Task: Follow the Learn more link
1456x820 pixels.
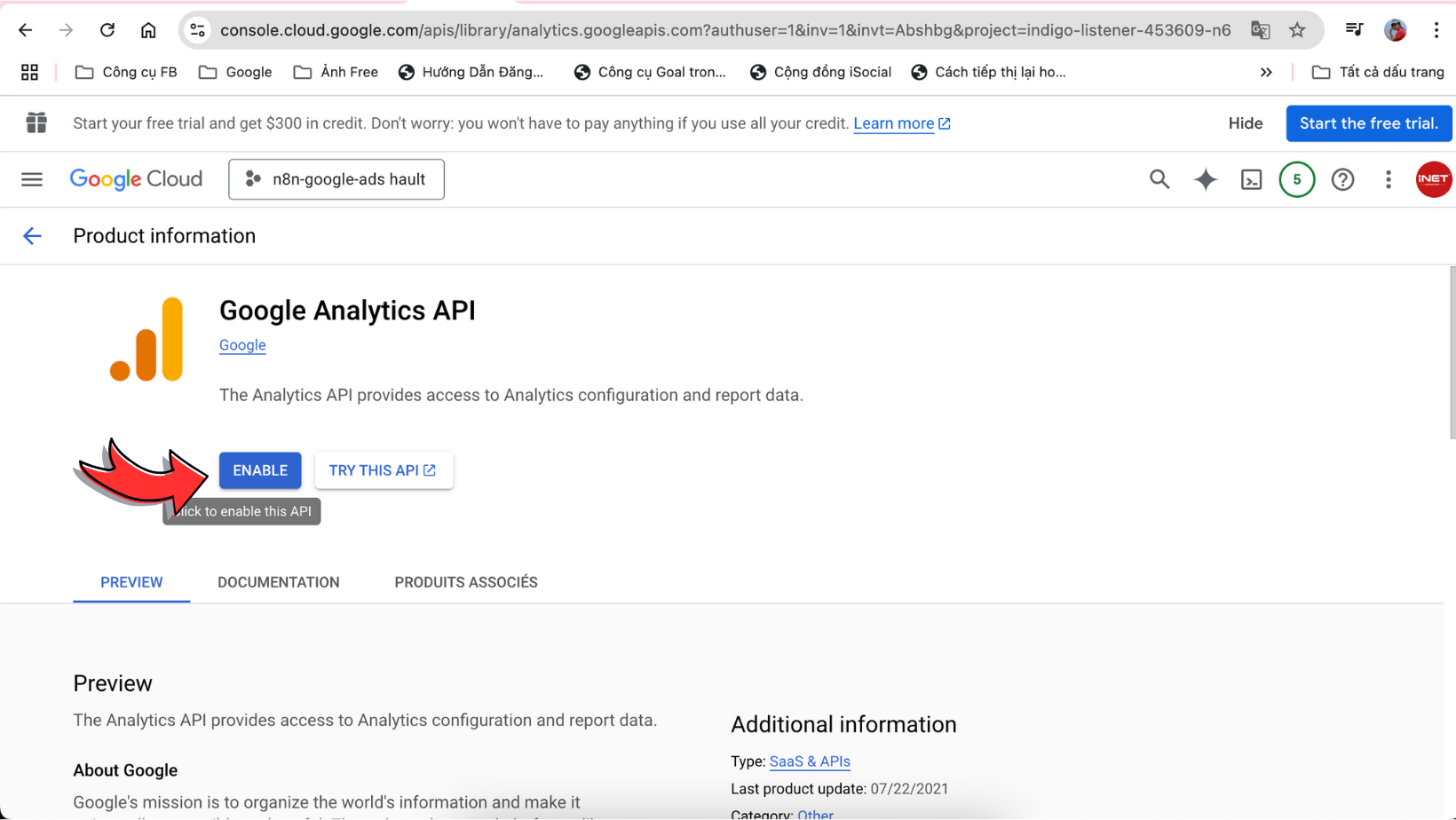Action: click(902, 123)
